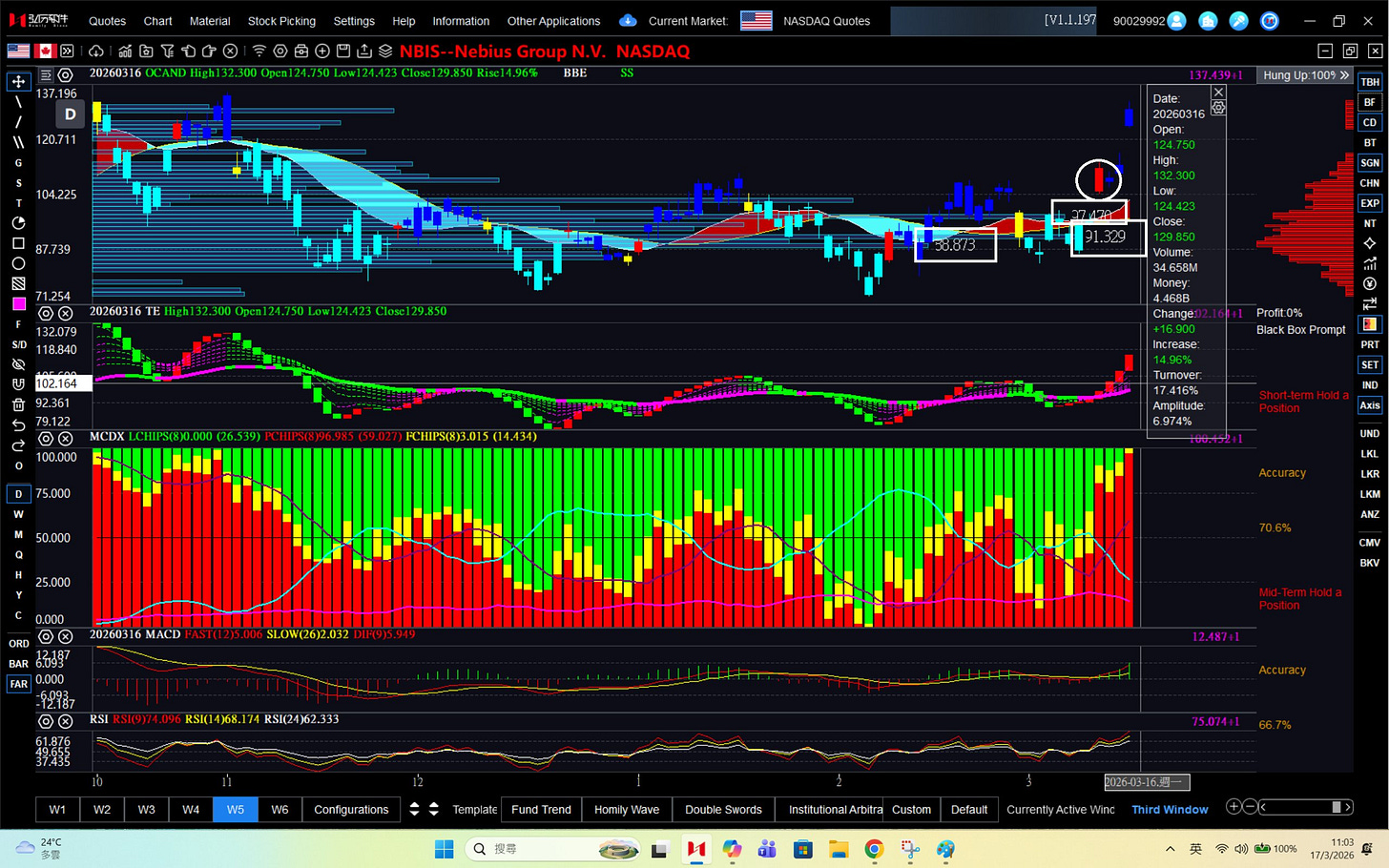Open the stacked layers toolbar icon
The width and height of the screenshot is (1389, 868).
pos(385,51)
